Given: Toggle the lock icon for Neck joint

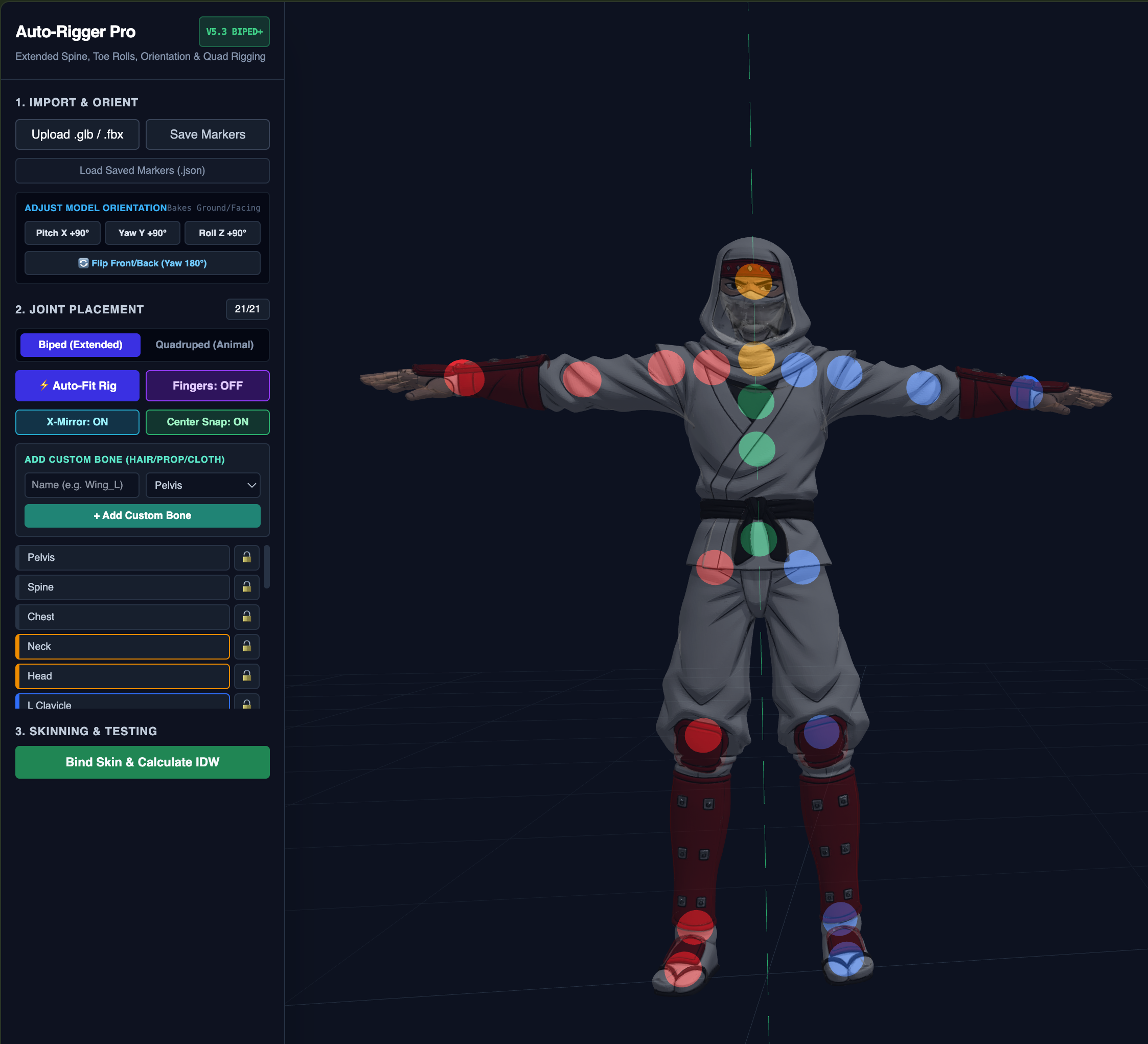Looking at the screenshot, I should coord(246,646).
